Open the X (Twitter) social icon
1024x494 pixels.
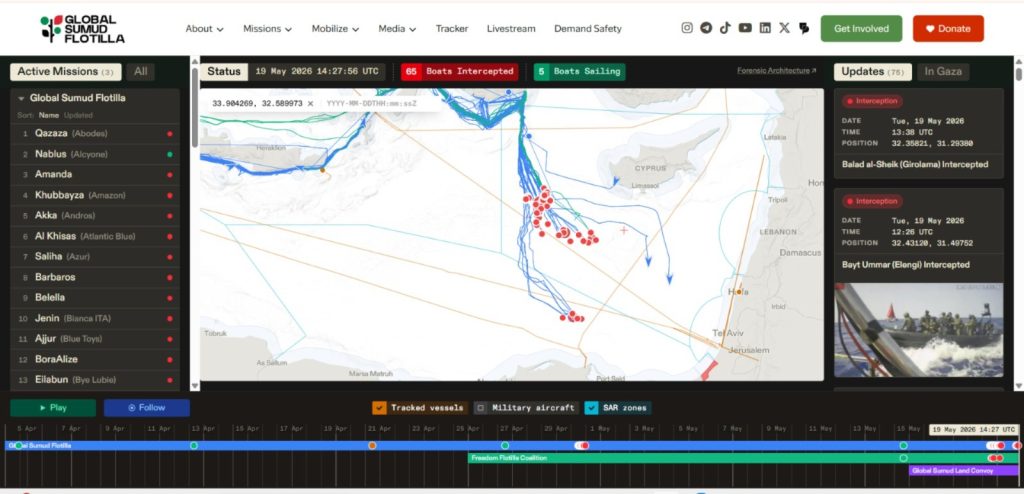(784, 28)
